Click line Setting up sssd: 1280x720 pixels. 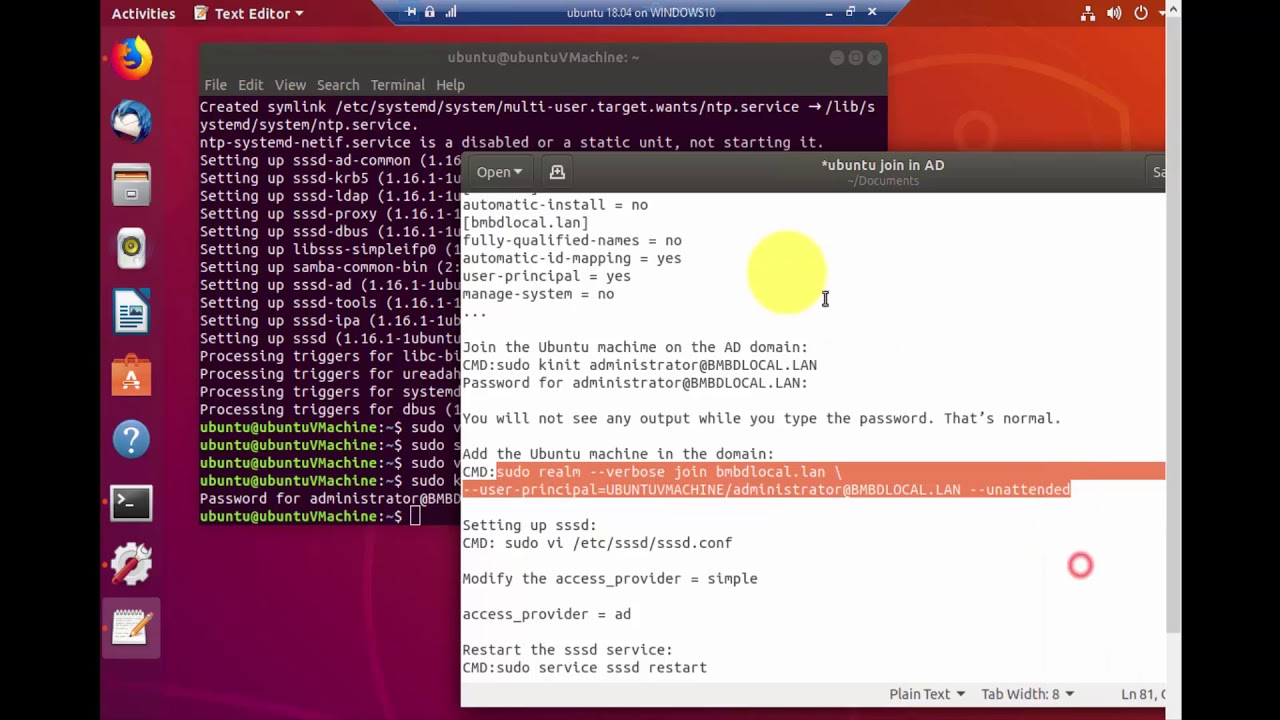click(x=529, y=525)
